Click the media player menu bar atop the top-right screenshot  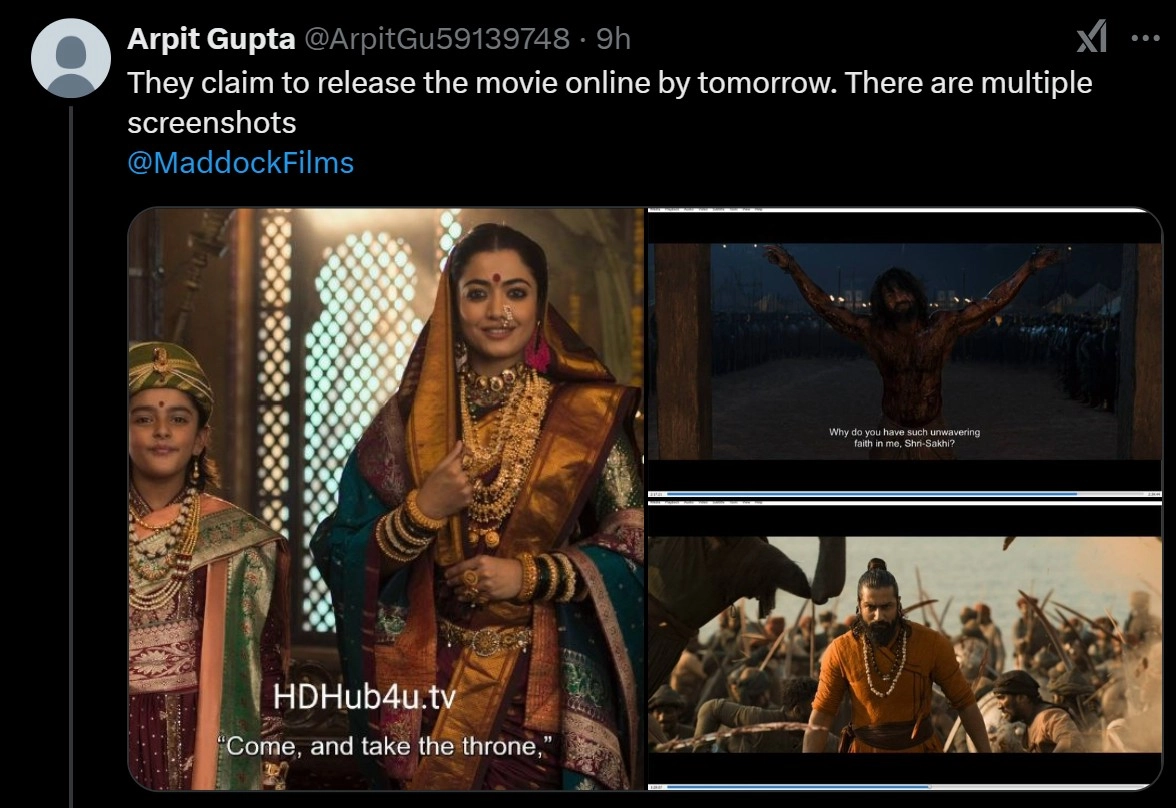coord(904,210)
